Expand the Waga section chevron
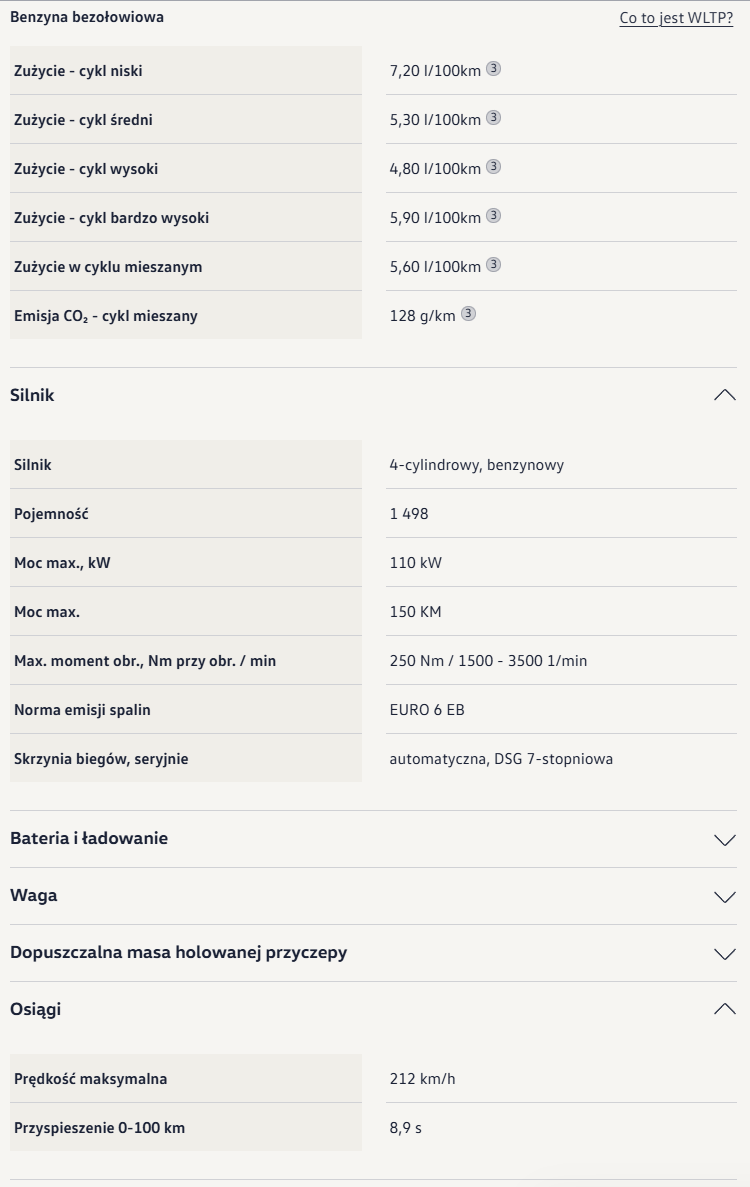Image resolution: width=750 pixels, height=1187 pixels. click(724, 896)
